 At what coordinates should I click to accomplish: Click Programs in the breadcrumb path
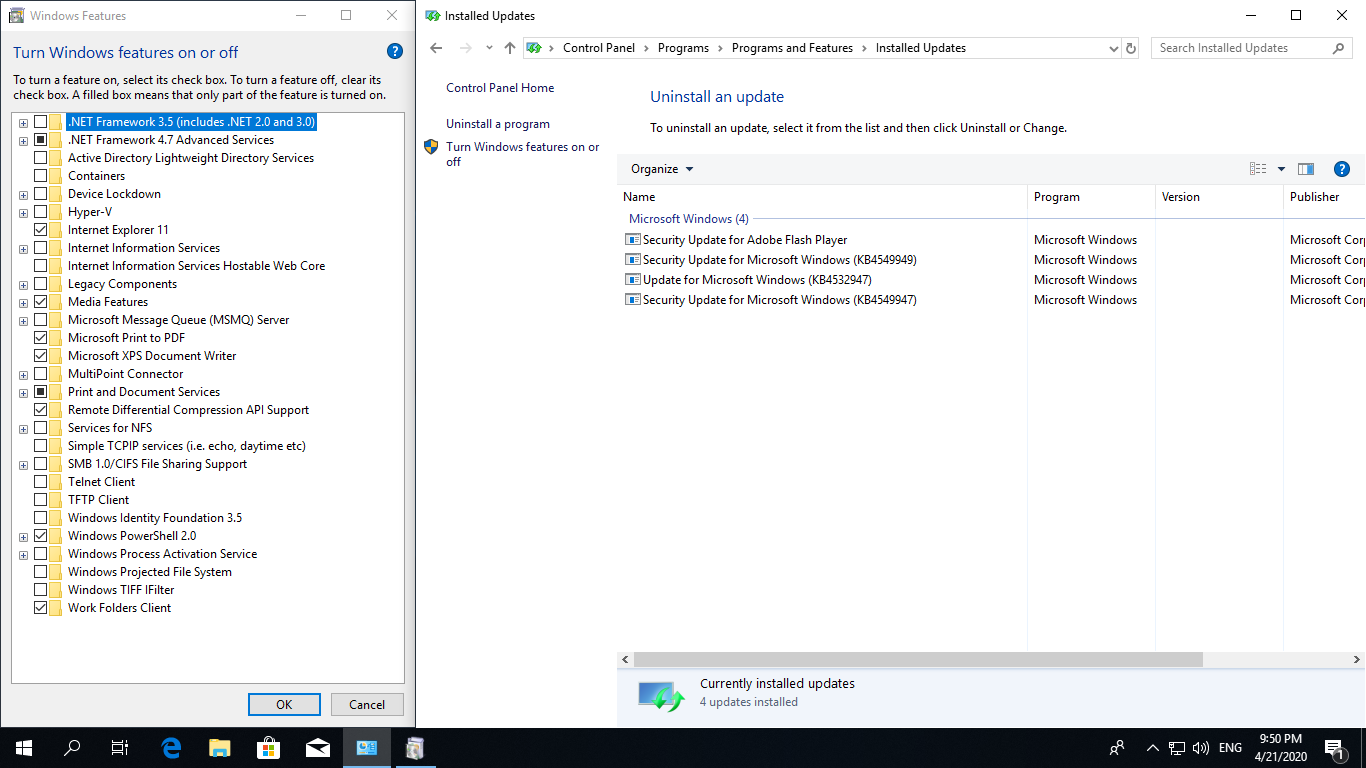pos(683,48)
